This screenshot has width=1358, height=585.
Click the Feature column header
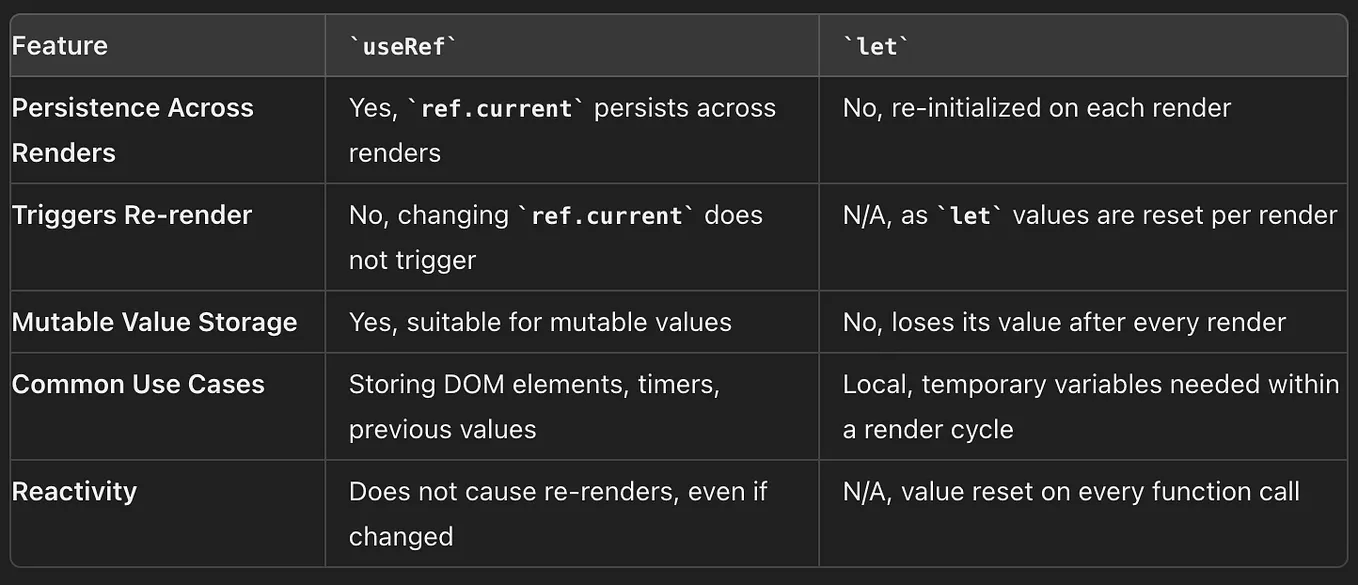point(60,46)
